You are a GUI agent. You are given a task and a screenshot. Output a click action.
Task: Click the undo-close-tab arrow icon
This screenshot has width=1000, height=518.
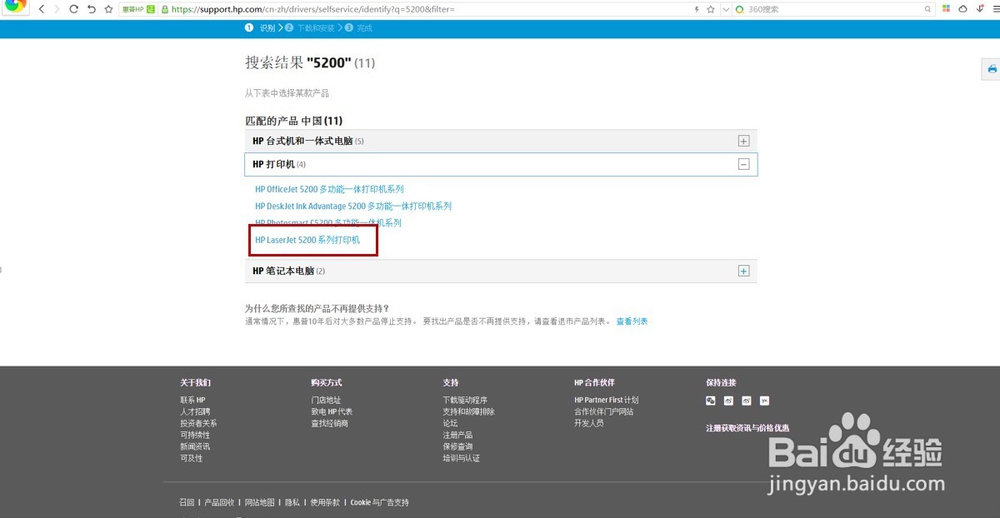click(x=92, y=10)
